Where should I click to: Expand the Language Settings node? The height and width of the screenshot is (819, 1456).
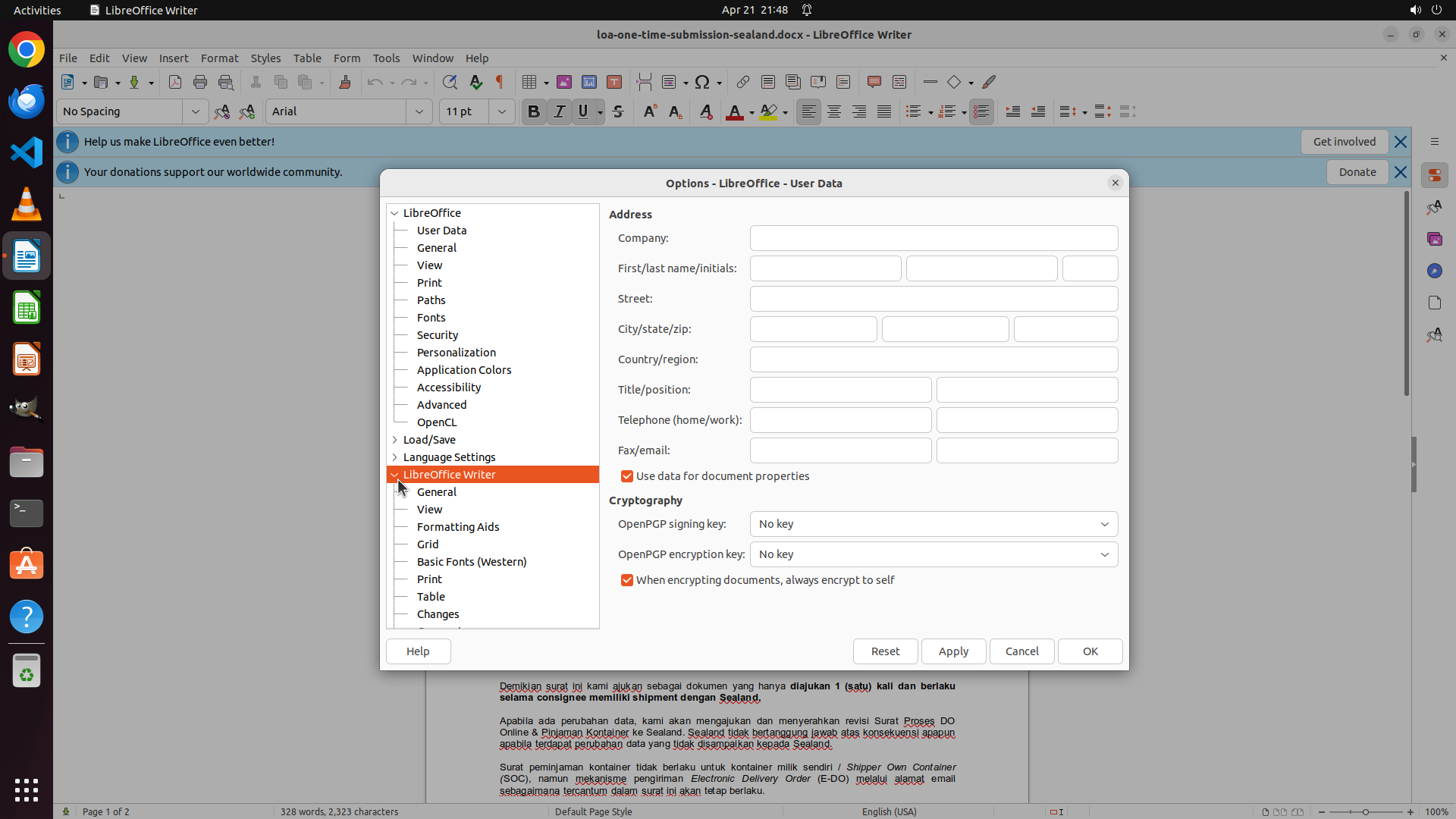click(394, 457)
